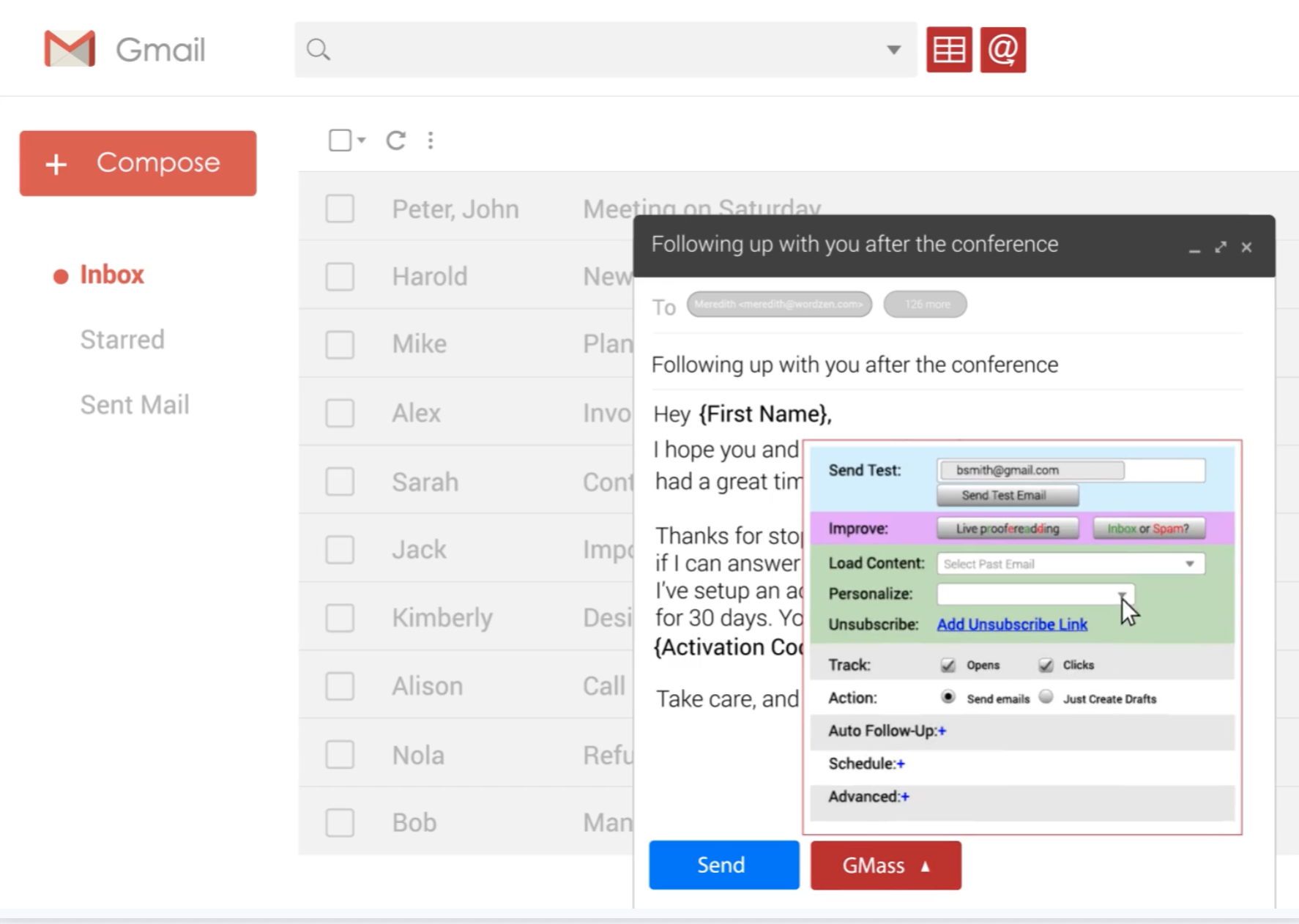1299x924 pixels.
Task: Select the Nola email checkbox
Action: point(340,755)
